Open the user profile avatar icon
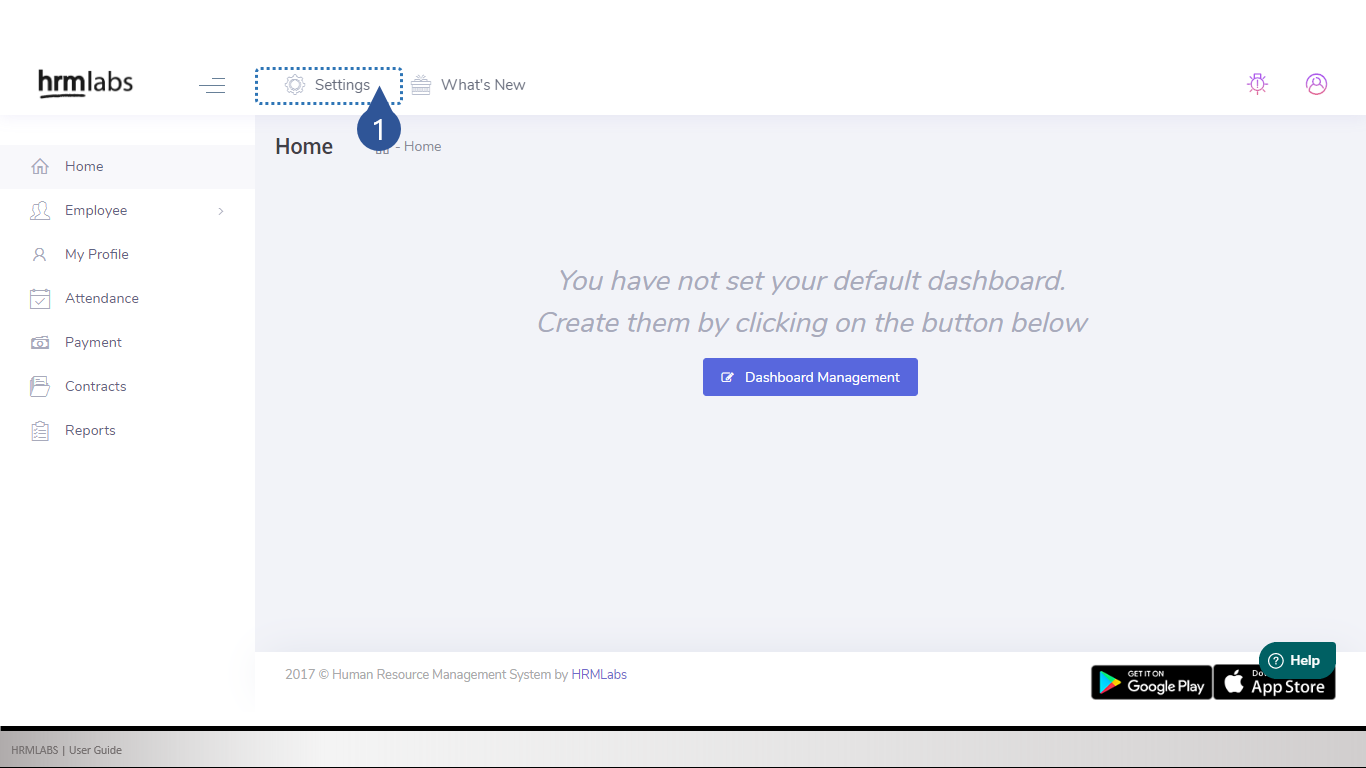The width and height of the screenshot is (1366, 768). (1316, 84)
